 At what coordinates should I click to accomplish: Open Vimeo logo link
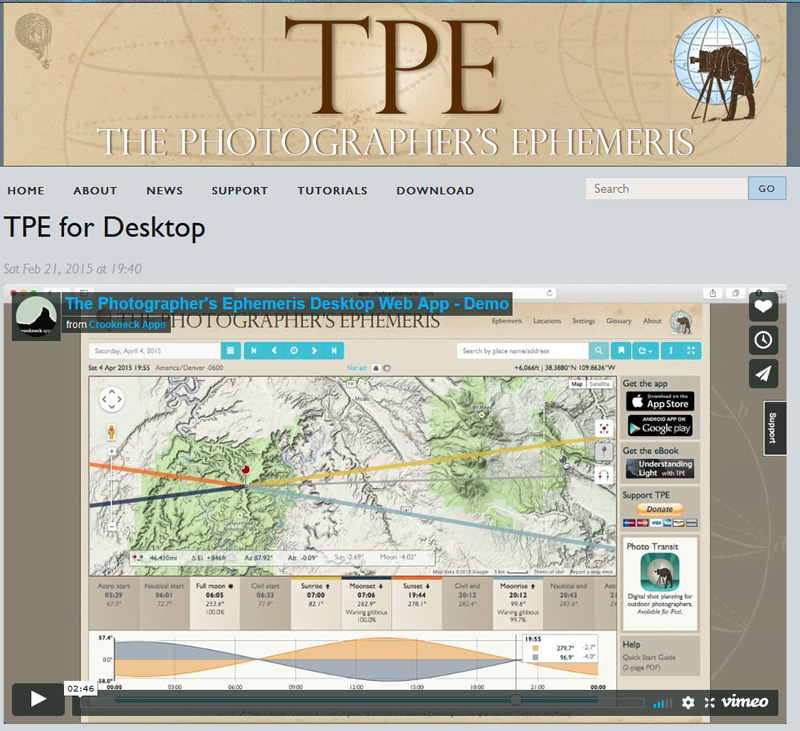pos(744,702)
